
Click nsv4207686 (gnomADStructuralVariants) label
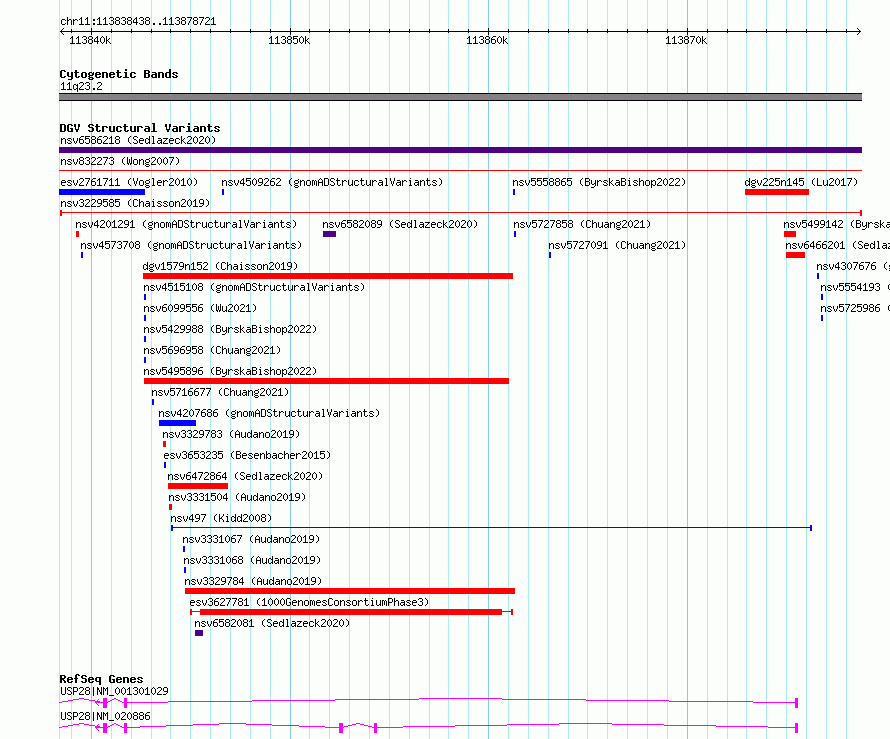[x=269, y=413]
